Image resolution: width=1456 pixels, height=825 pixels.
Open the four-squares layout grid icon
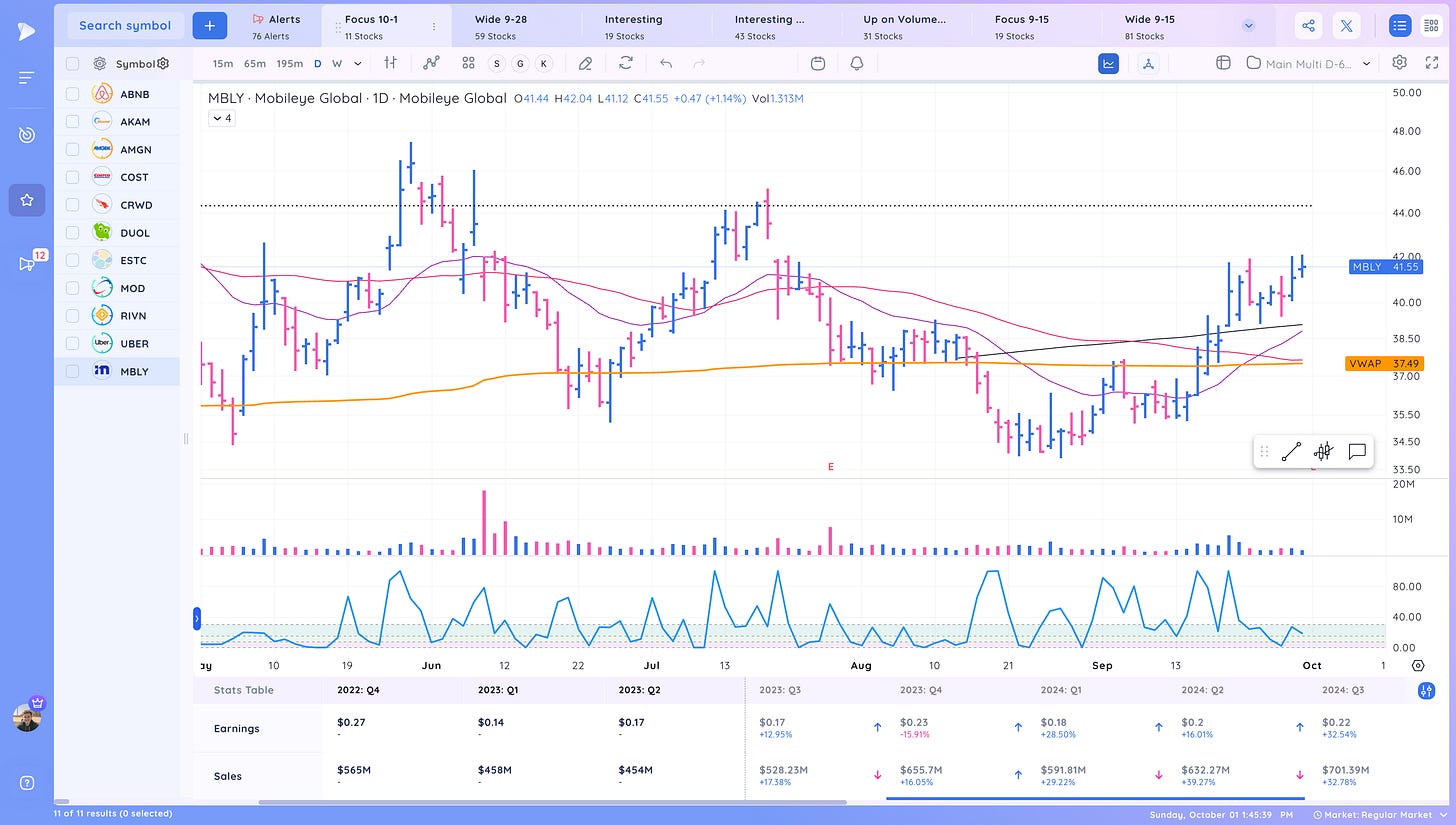468,63
